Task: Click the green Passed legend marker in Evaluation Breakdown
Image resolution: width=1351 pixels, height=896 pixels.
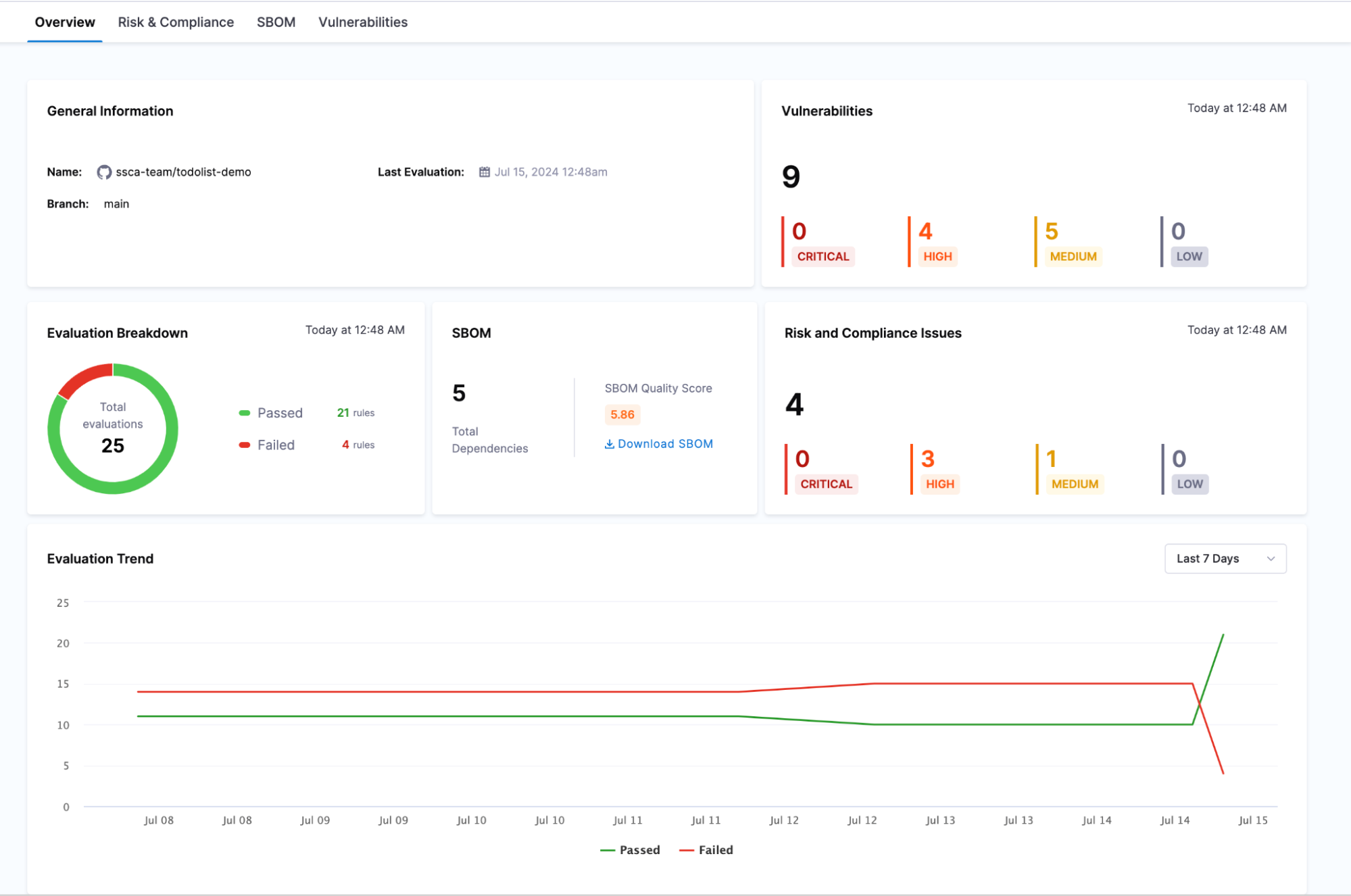Action: (x=245, y=413)
